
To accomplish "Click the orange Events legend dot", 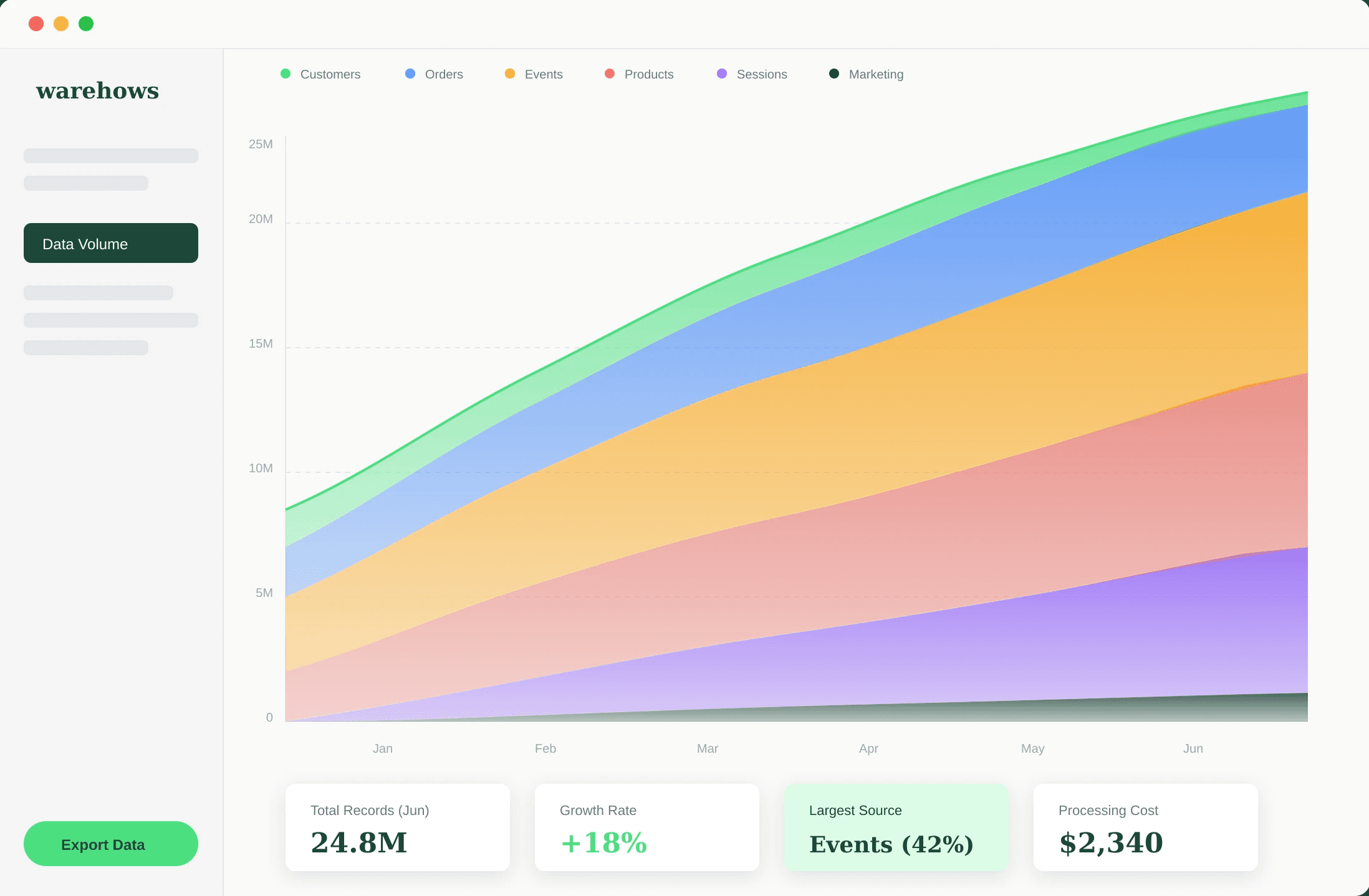I will click(x=510, y=74).
